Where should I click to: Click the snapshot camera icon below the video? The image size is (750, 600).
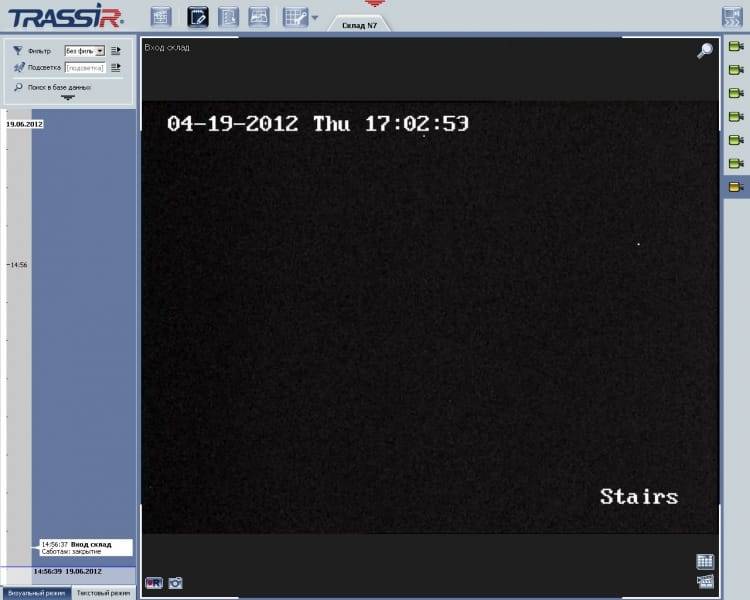tap(176, 582)
